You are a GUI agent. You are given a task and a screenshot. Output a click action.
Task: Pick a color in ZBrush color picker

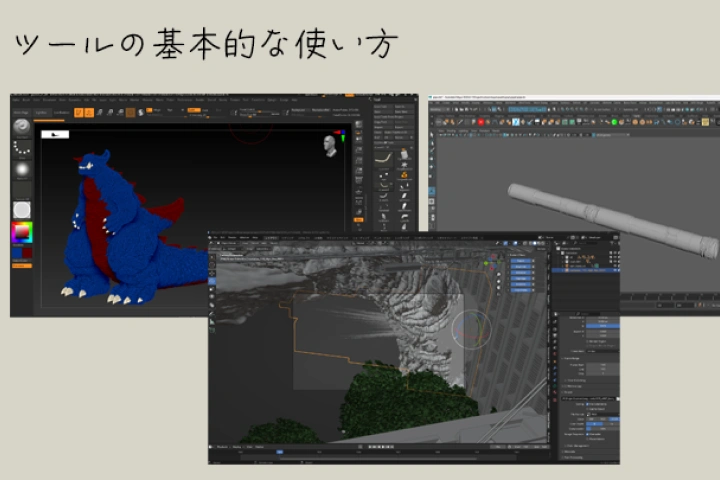[x=22, y=232]
